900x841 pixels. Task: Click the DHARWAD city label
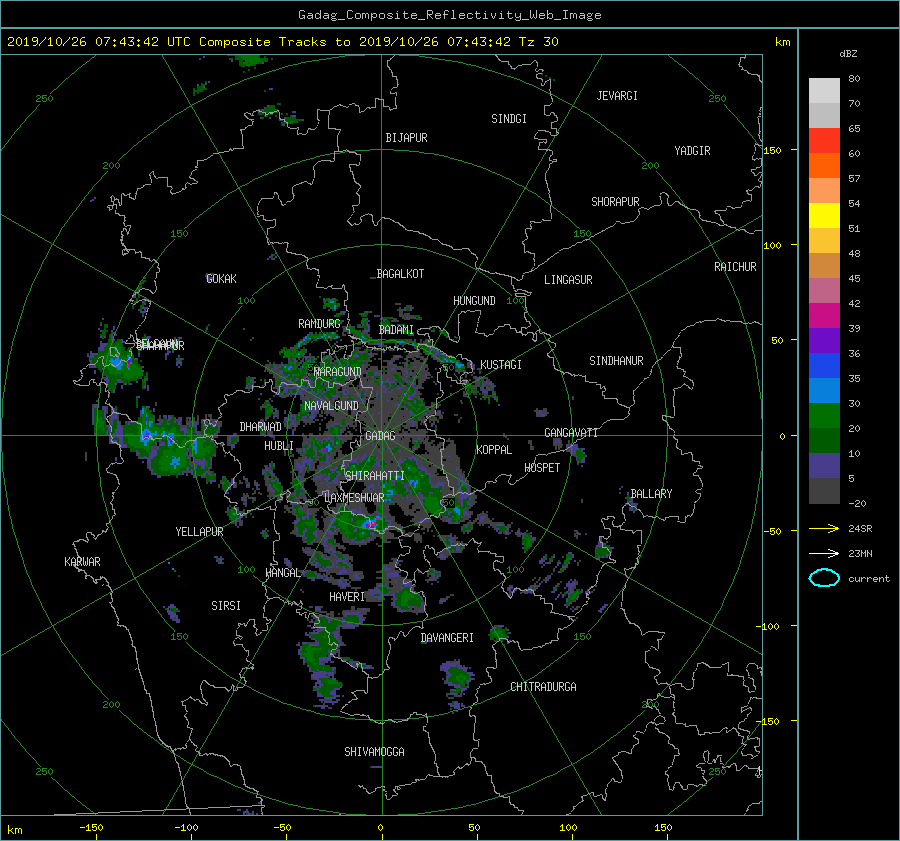(x=260, y=427)
